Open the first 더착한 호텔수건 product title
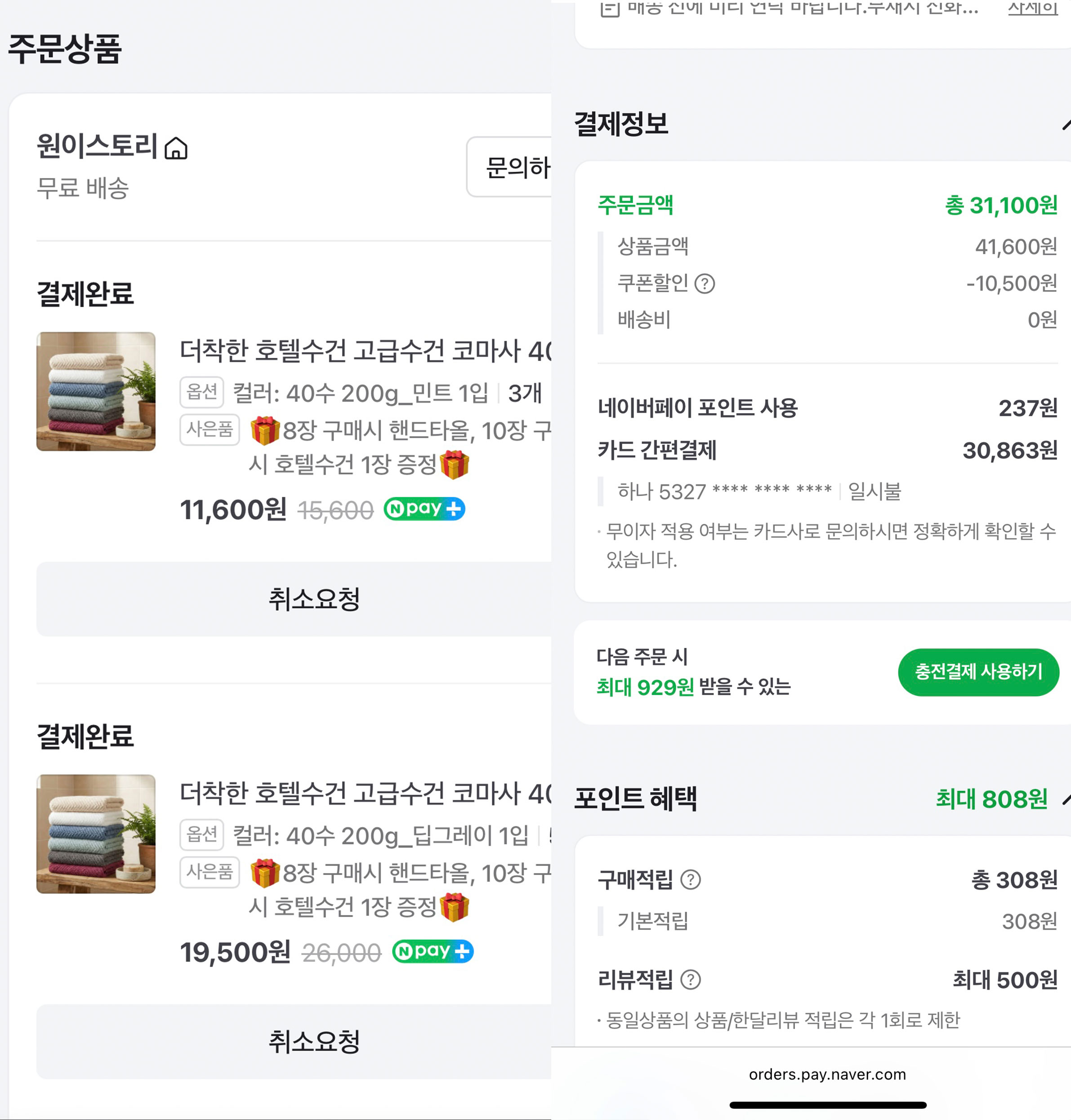 pos(366,351)
